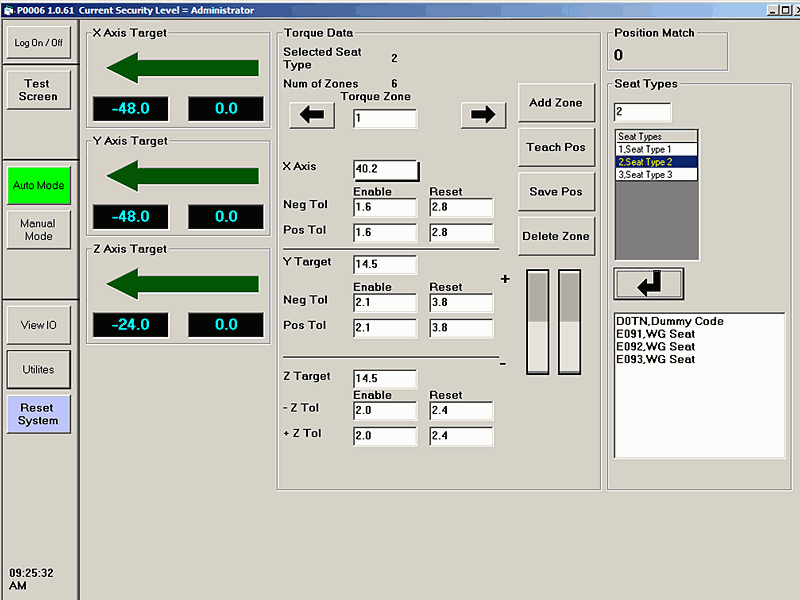Screen dimensions: 800x600
Task: Click X Axis Pos Tol Reset field
Action: 461,233
